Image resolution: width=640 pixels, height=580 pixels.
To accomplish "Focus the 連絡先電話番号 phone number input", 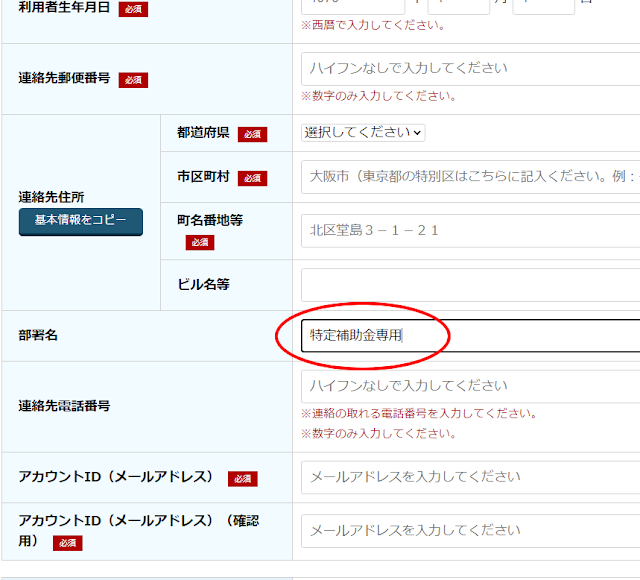I will [x=470, y=386].
